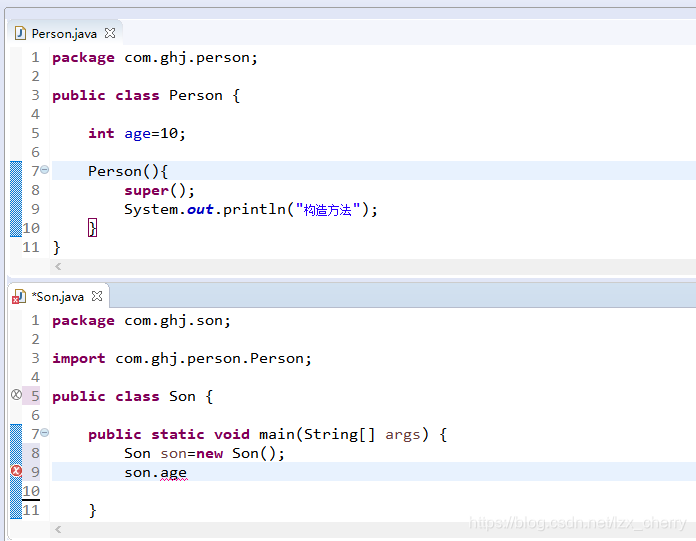The image size is (696, 541).
Task: Click 'Son();' constructor call on line 8
Action: tap(258, 454)
